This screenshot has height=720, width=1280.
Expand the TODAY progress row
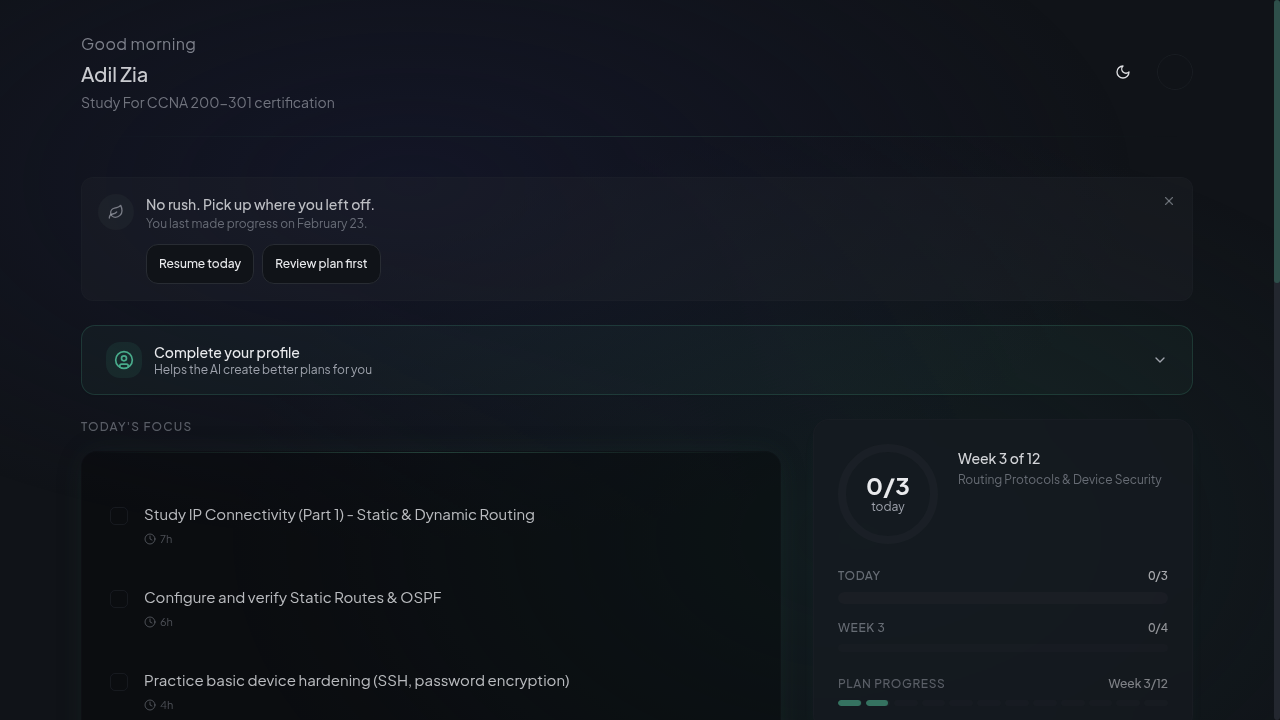point(1001,575)
